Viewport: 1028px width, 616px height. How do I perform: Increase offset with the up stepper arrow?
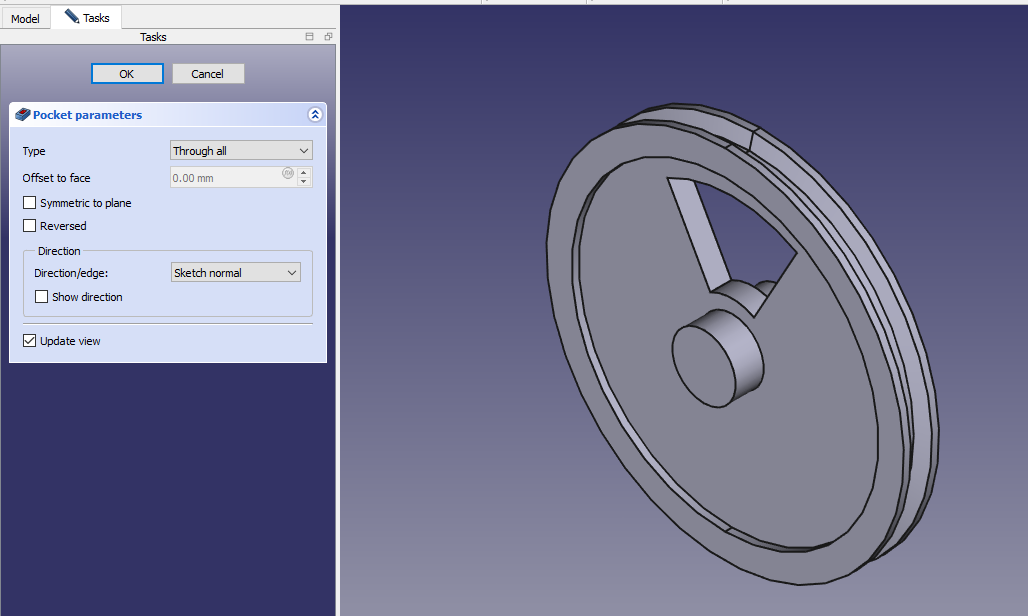click(x=304, y=173)
